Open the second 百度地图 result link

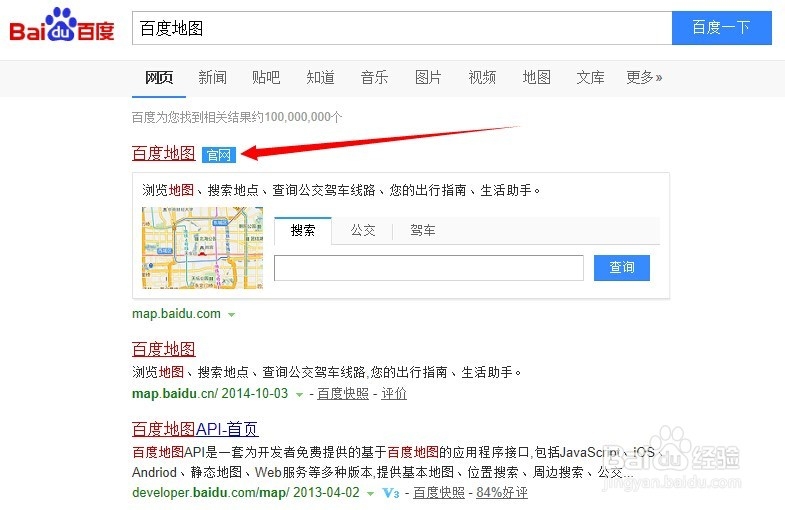pos(164,349)
